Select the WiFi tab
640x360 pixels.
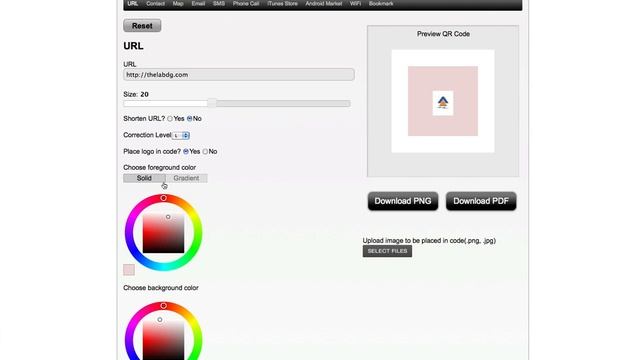click(x=355, y=4)
